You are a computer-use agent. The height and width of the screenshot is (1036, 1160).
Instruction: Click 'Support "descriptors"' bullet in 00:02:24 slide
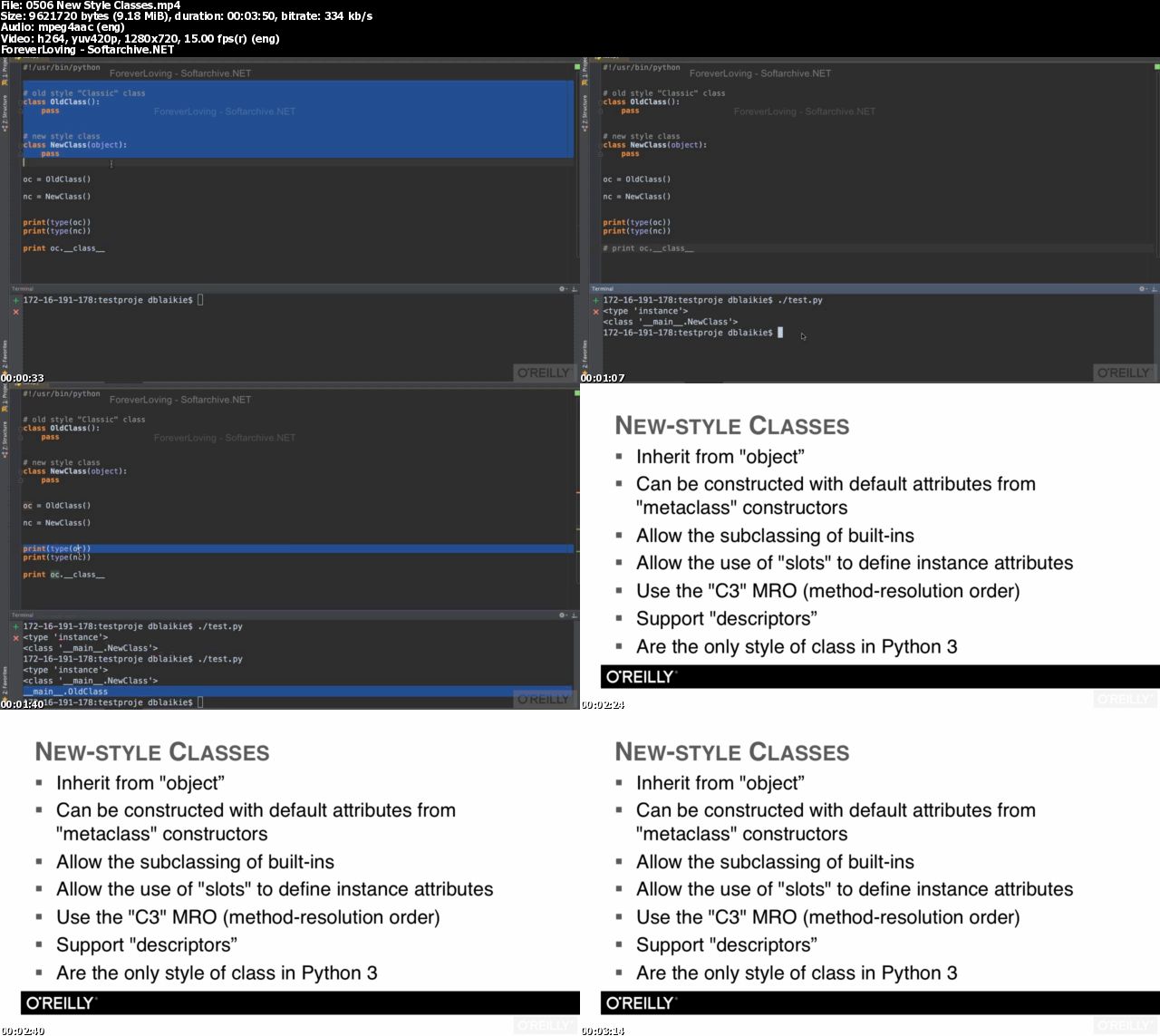727,619
